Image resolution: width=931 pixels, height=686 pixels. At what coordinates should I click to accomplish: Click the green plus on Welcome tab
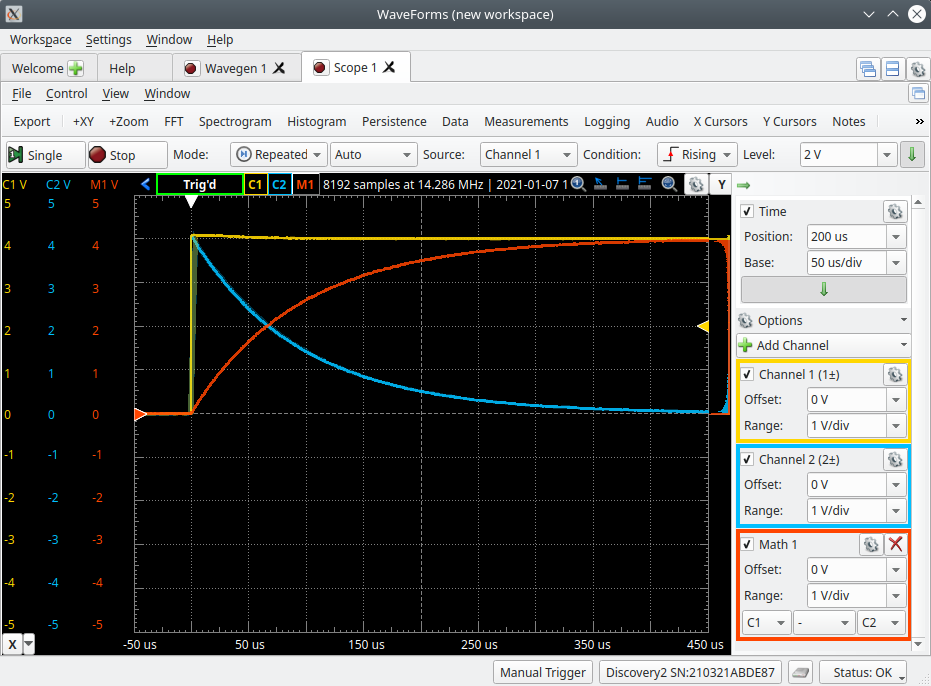(76, 68)
